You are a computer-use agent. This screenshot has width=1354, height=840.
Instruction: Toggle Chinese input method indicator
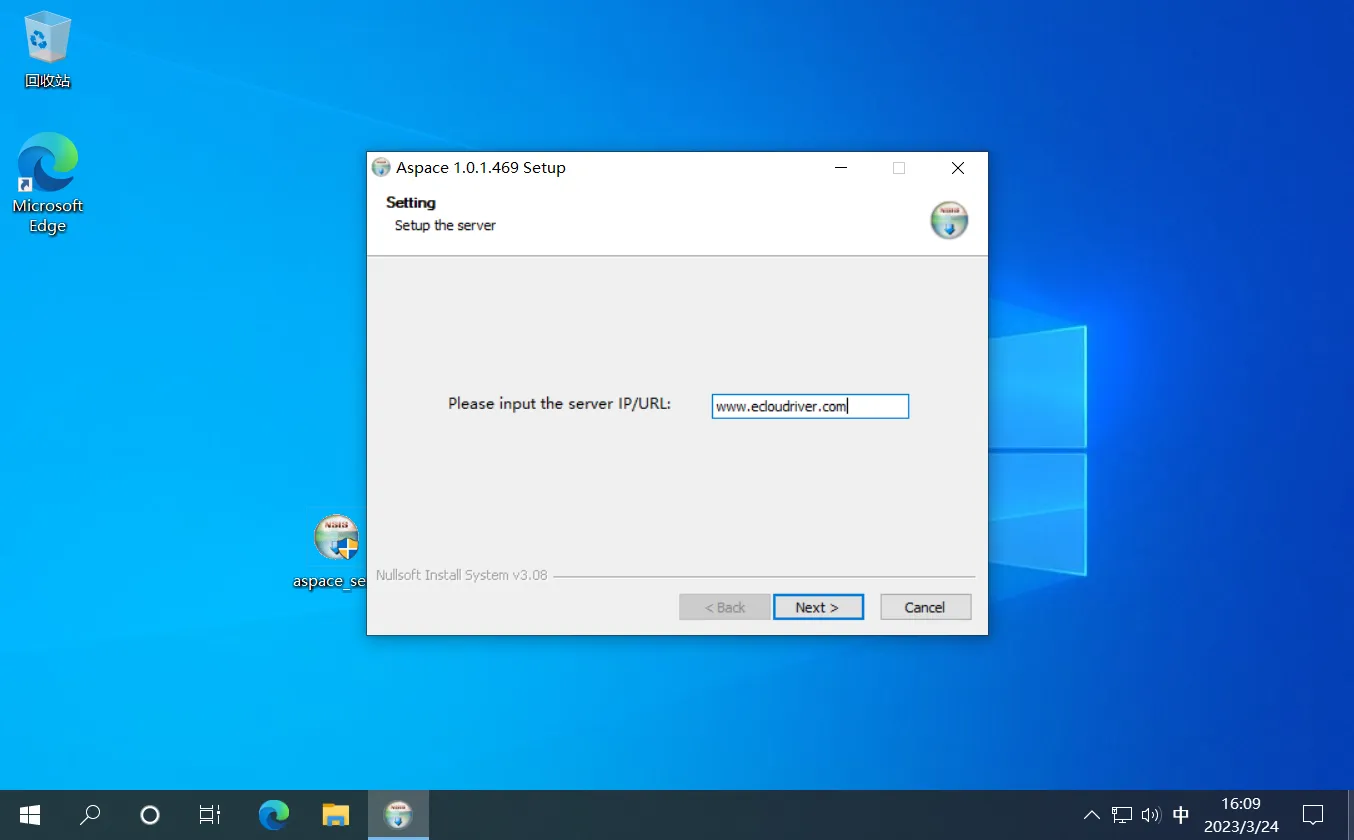click(1181, 815)
